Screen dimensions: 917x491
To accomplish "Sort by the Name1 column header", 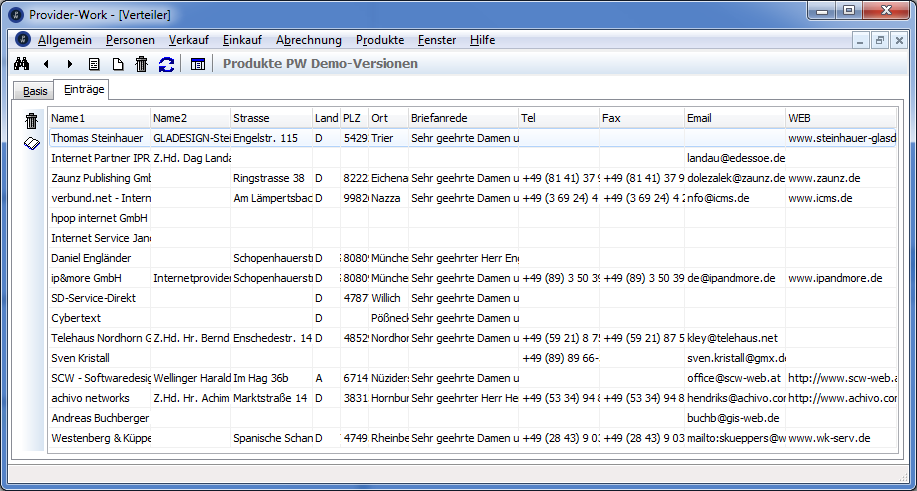I will [x=100, y=118].
